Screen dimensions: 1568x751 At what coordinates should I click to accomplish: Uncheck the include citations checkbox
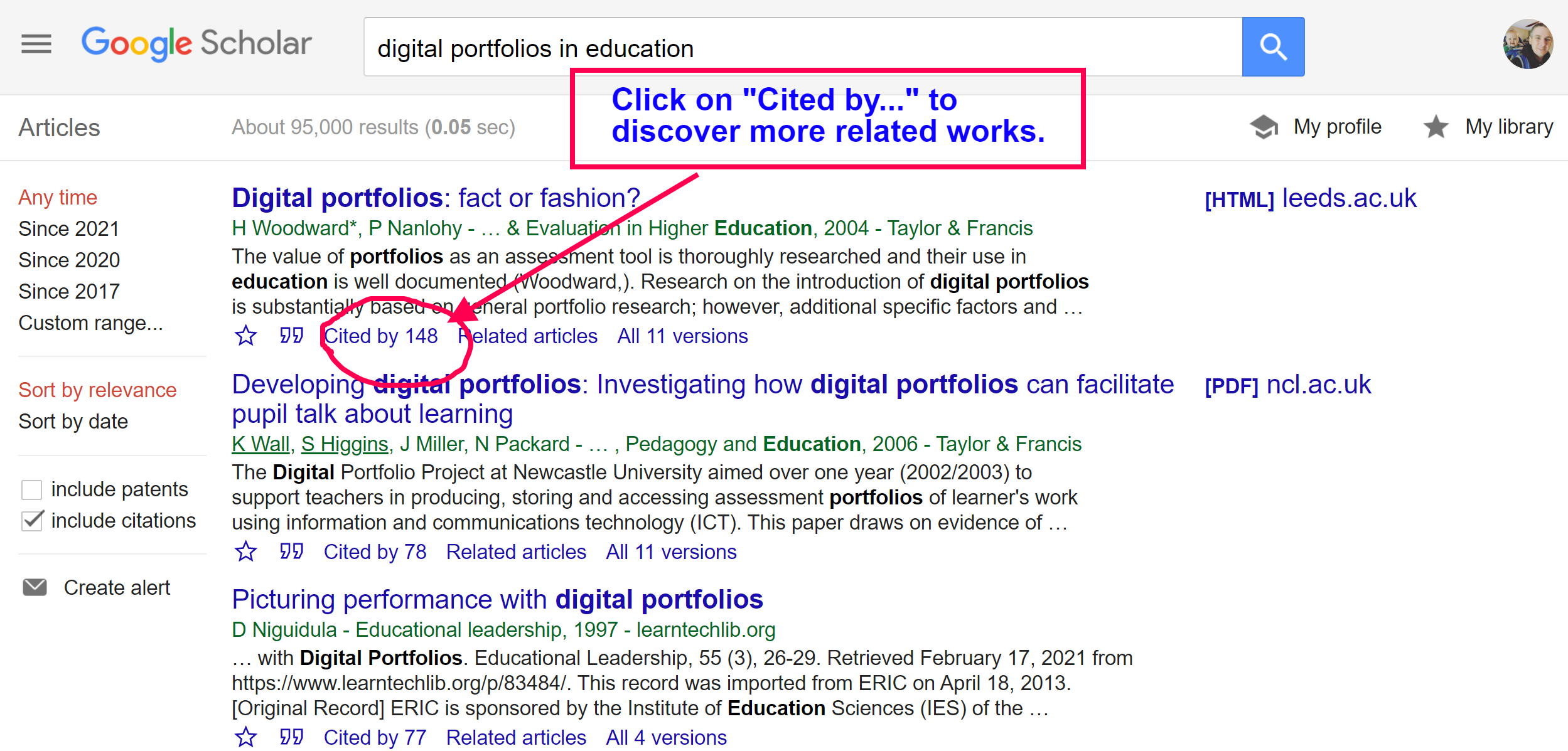tap(31, 521)
